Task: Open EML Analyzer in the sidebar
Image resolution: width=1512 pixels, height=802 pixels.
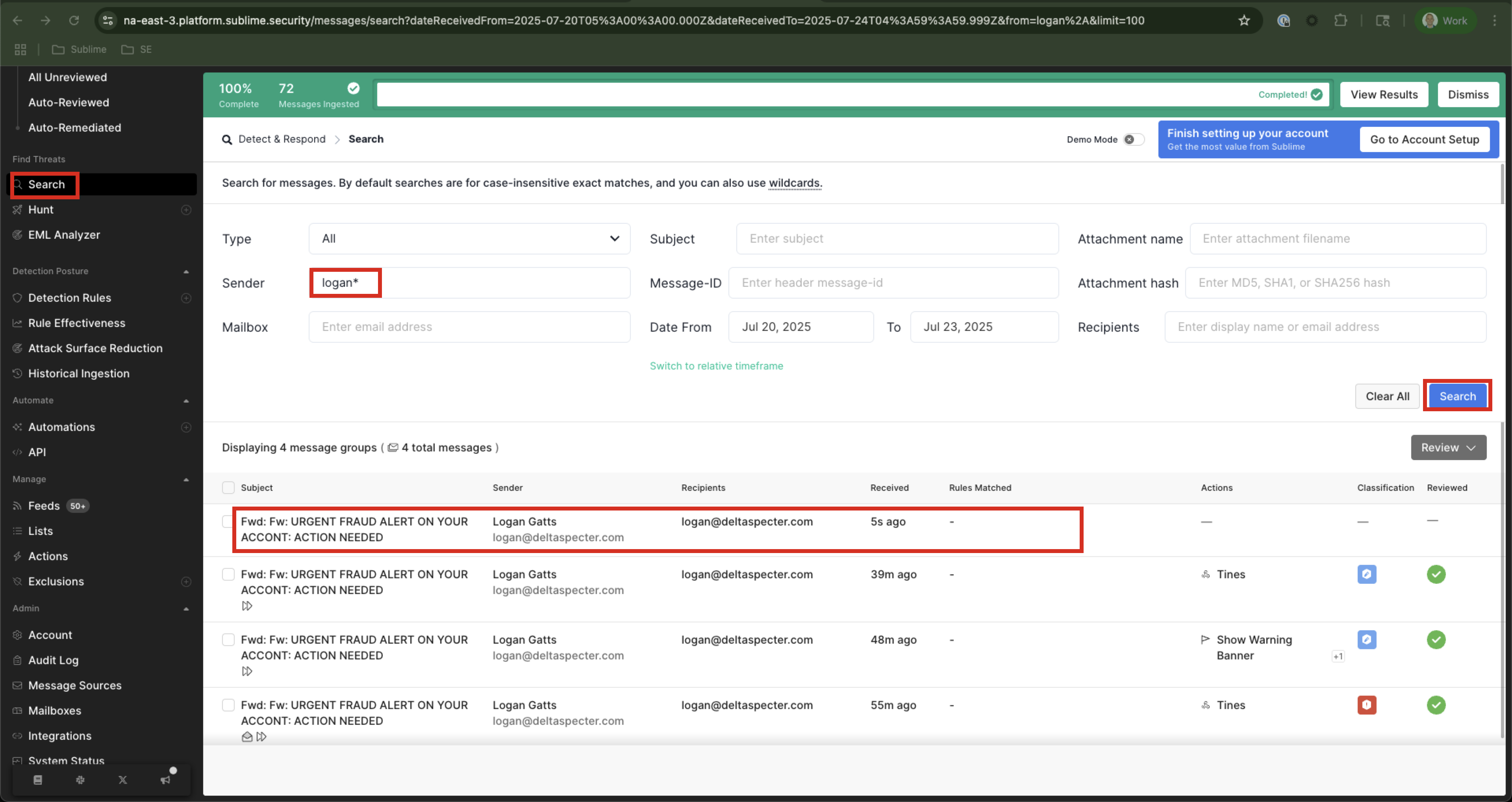Action: 64,235
